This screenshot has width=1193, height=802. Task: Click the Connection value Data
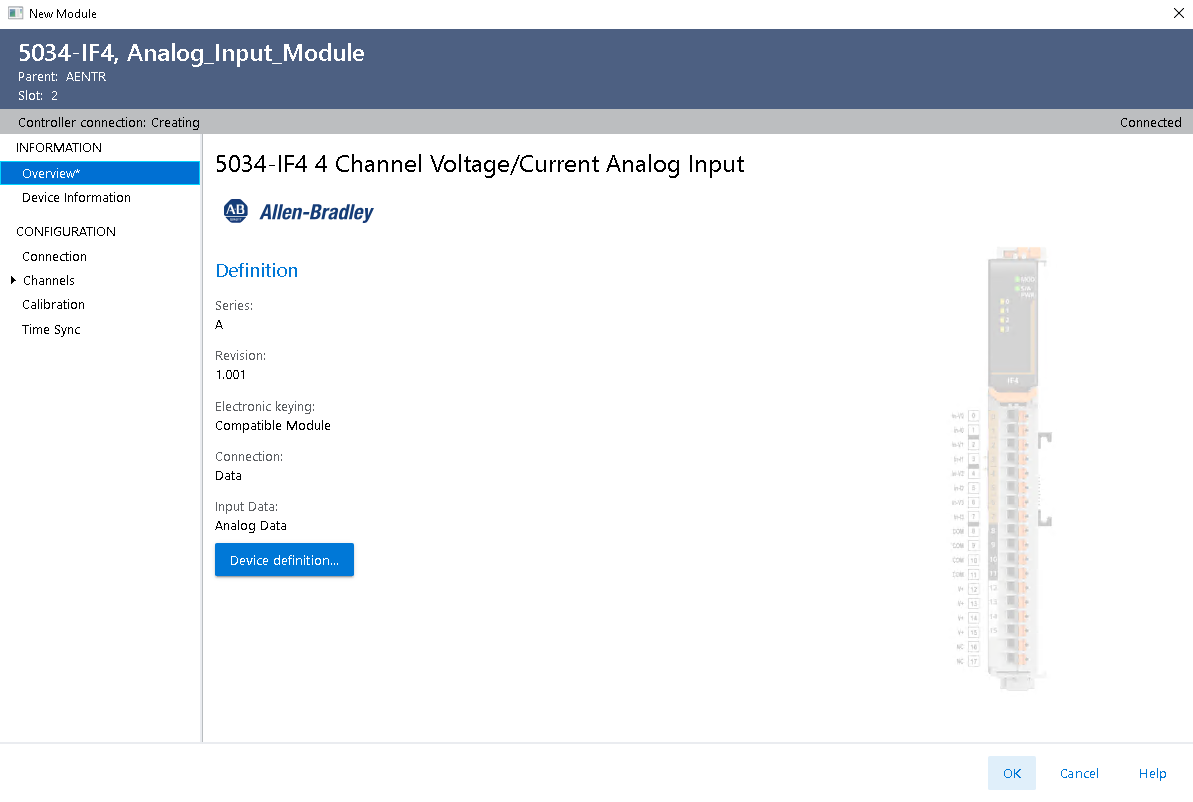(x=228, y=476)
